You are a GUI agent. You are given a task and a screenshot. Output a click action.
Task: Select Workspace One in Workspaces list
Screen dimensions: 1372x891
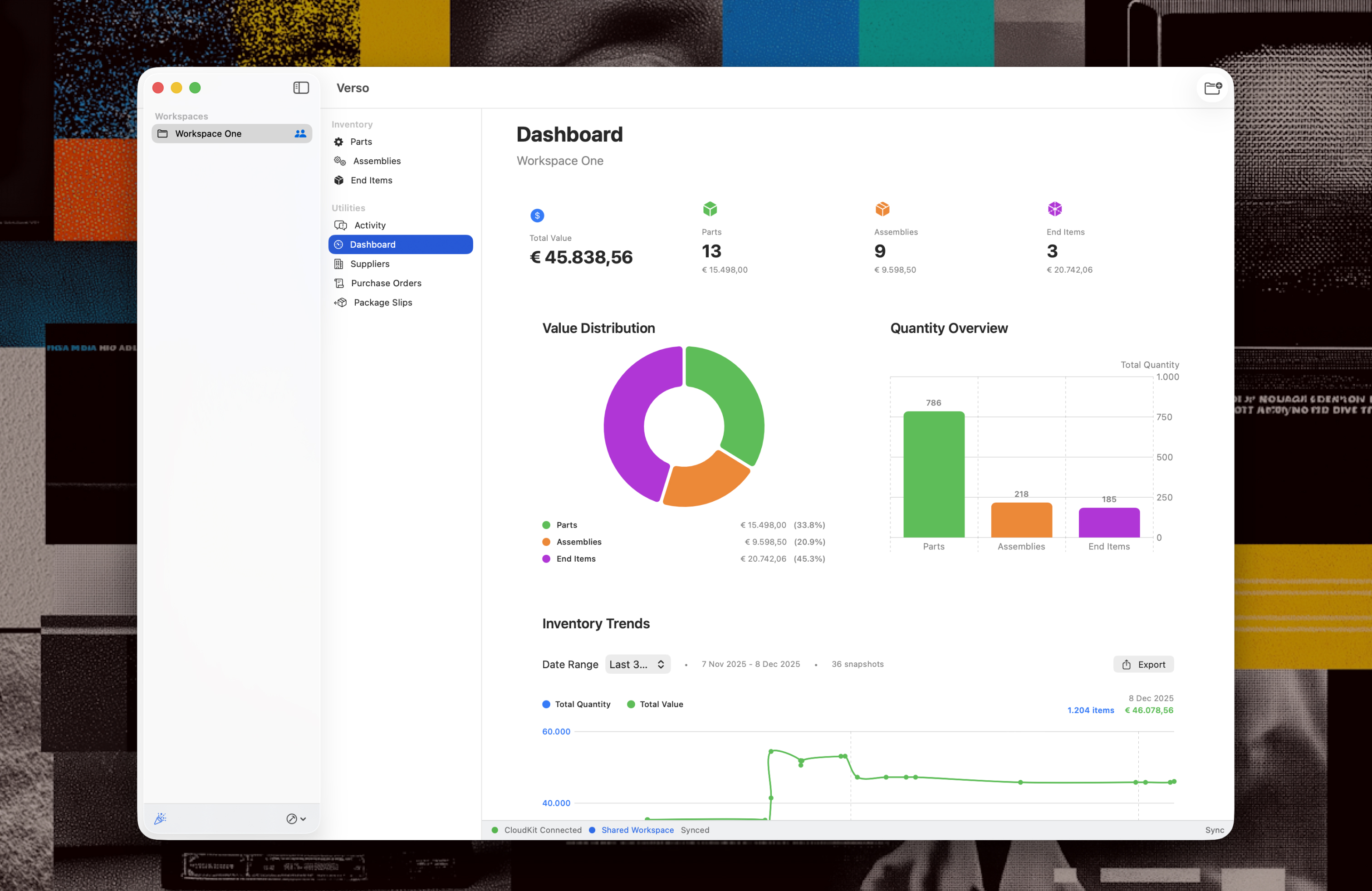[x=208, y=134]
